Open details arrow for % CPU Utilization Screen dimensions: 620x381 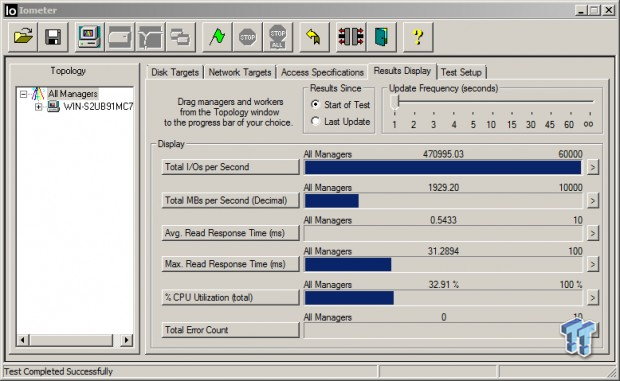point(592,298)
